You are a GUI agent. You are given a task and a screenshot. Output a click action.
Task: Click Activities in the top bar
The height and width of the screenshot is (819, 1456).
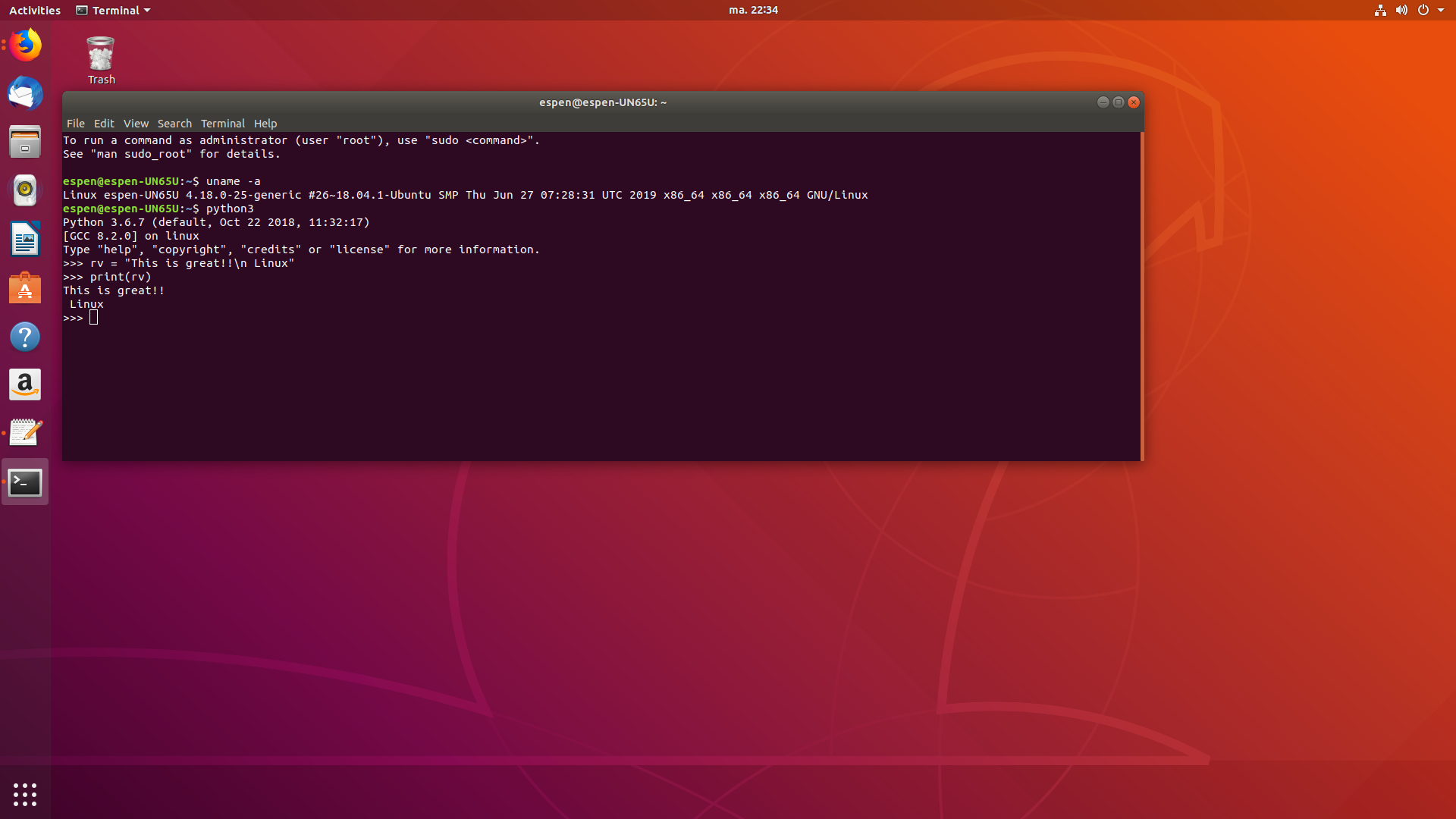34,10
